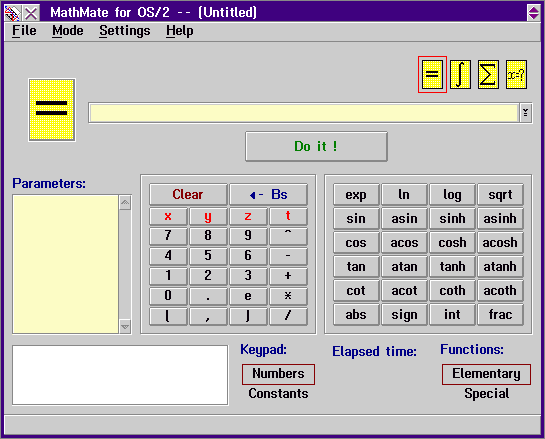Click the Do it ! button
This screenshot has width=545, height=439.
(x=316, y=146)
